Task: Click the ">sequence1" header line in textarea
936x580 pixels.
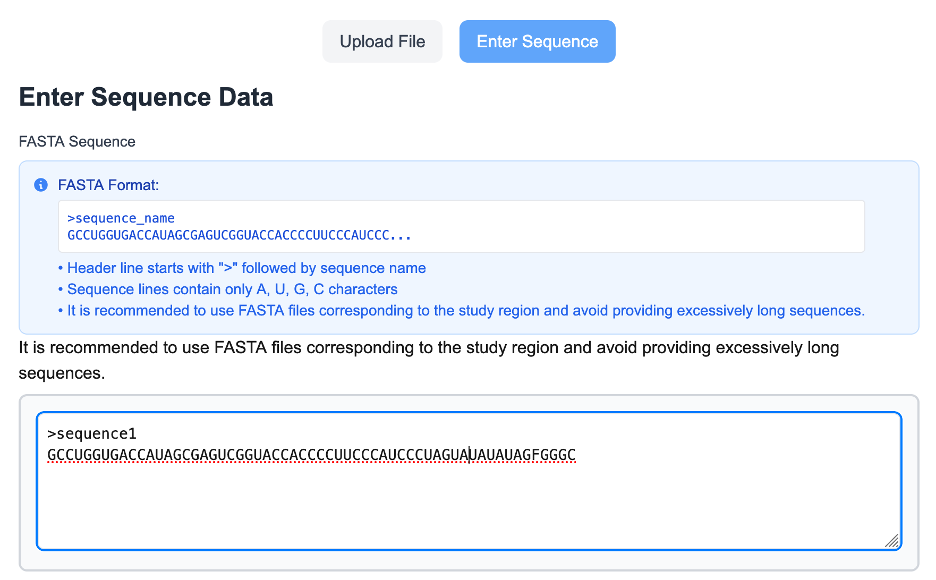Action: [91, 434]
